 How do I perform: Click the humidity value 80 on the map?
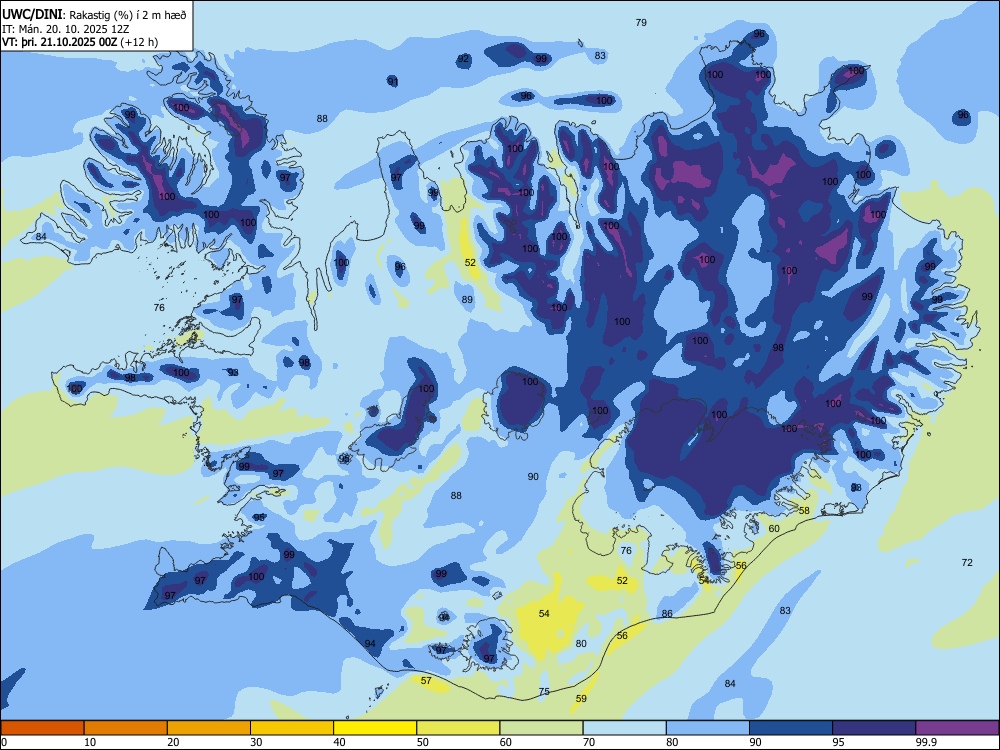(x=581, y=643)
